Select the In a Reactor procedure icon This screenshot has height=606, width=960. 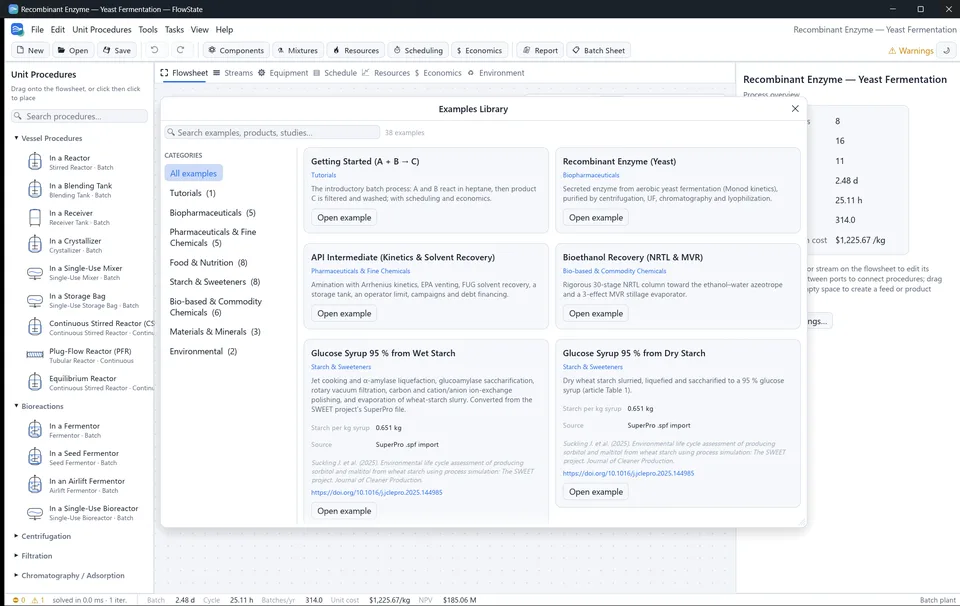tap(35, 162)
